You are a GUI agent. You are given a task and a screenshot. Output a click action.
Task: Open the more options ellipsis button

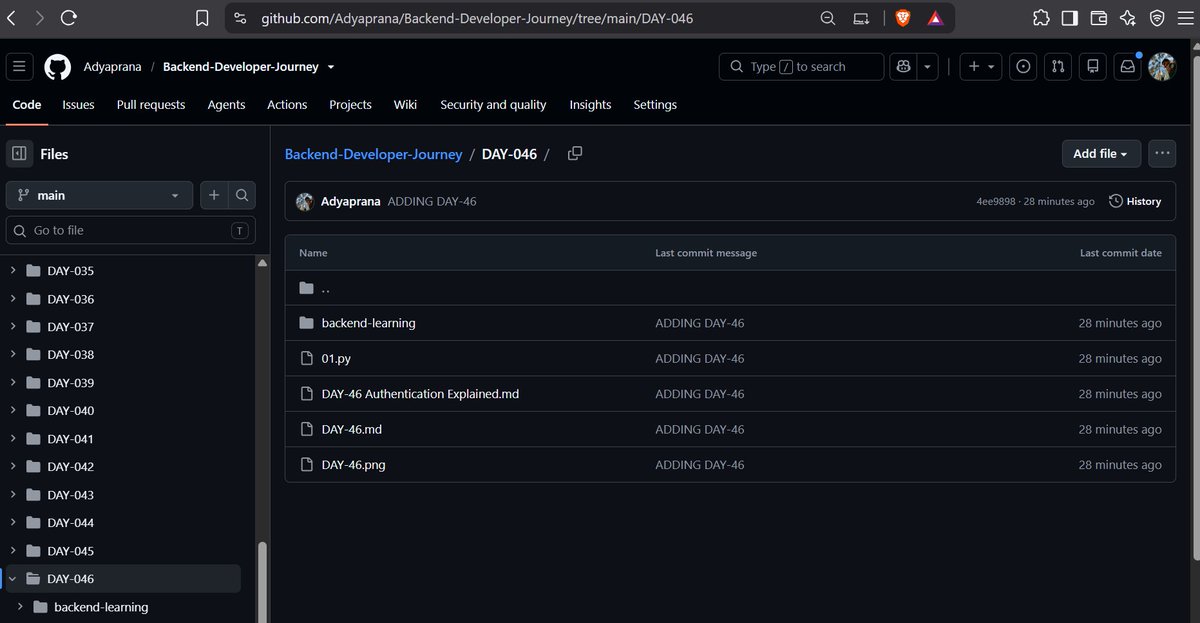[x=1161, y=154]
